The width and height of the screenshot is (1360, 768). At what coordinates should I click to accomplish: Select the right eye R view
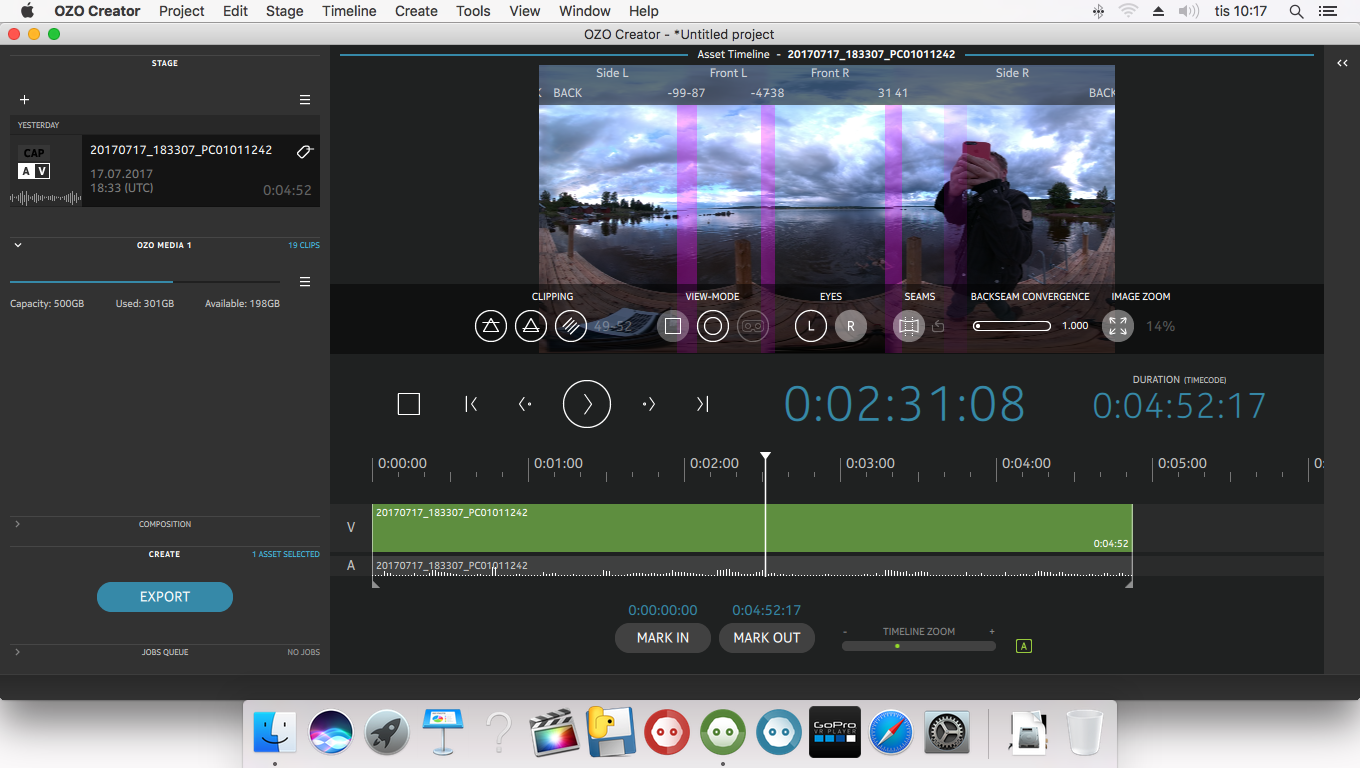(x=851, y=326)
